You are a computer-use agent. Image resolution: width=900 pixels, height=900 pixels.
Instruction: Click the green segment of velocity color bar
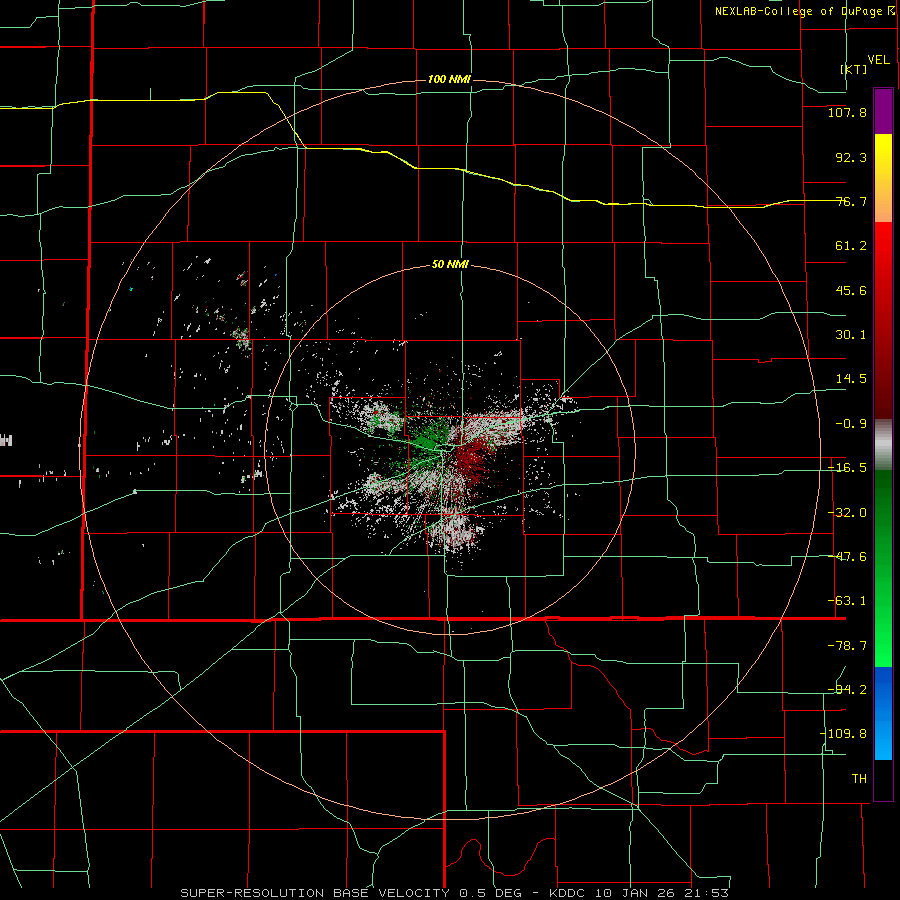pos(883,568)
